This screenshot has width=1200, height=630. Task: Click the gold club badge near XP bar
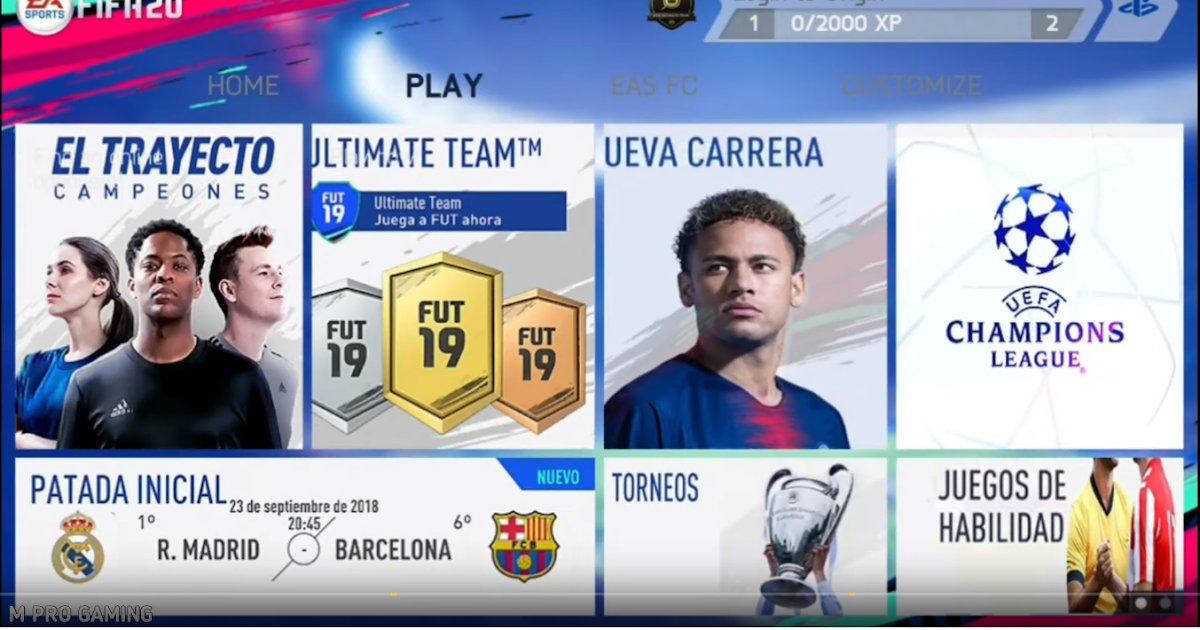point(672,12)
